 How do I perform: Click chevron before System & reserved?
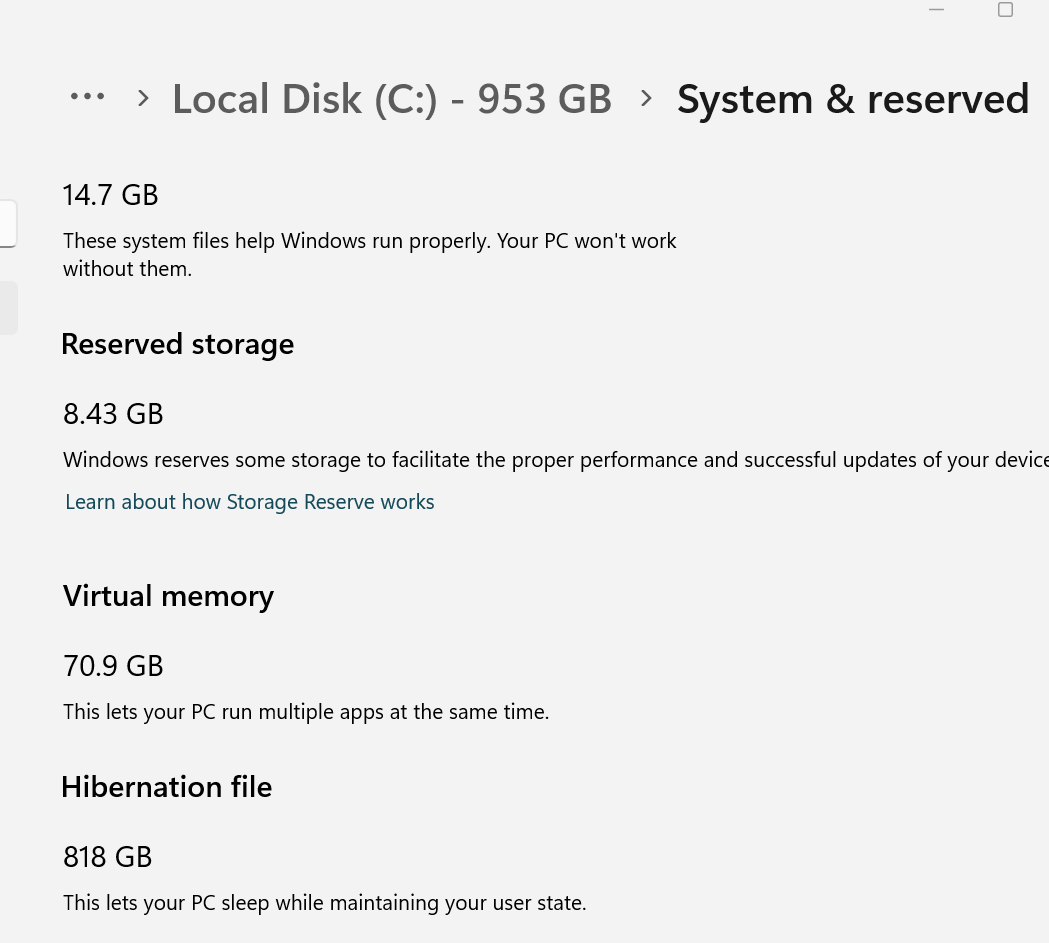(646, 98)
